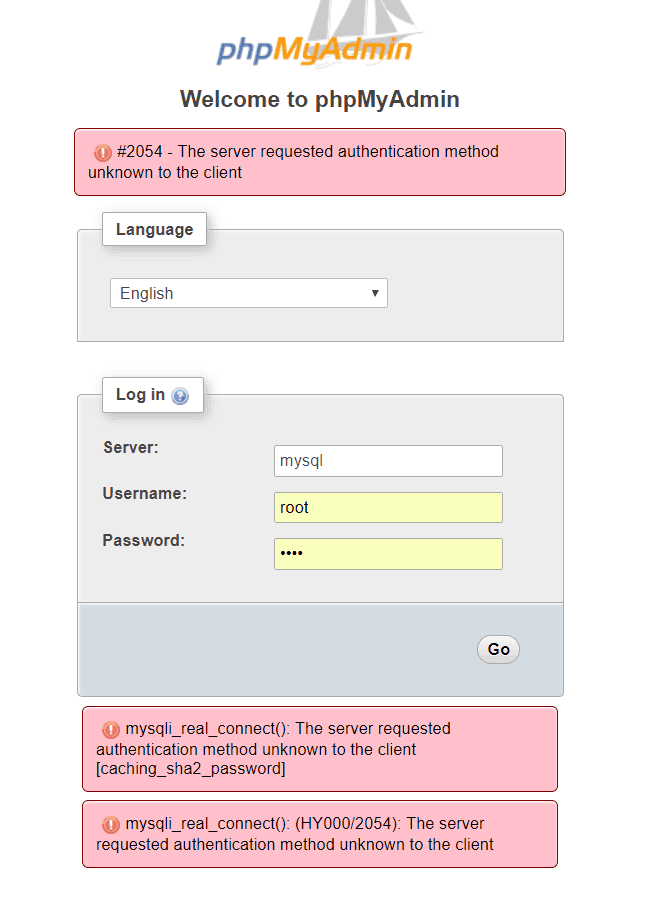Open the English language combo box

point(248,293)
